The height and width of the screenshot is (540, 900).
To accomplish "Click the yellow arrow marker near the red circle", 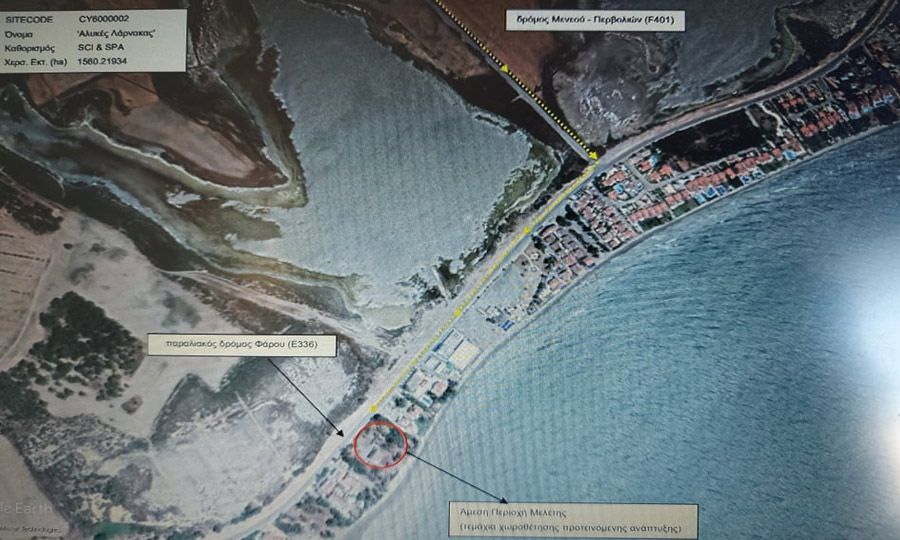I will [x=371, y=410].
